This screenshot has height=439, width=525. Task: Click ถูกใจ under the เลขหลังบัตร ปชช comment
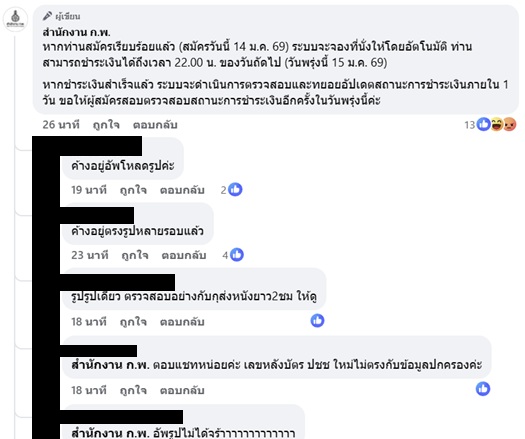coord(133,390)
